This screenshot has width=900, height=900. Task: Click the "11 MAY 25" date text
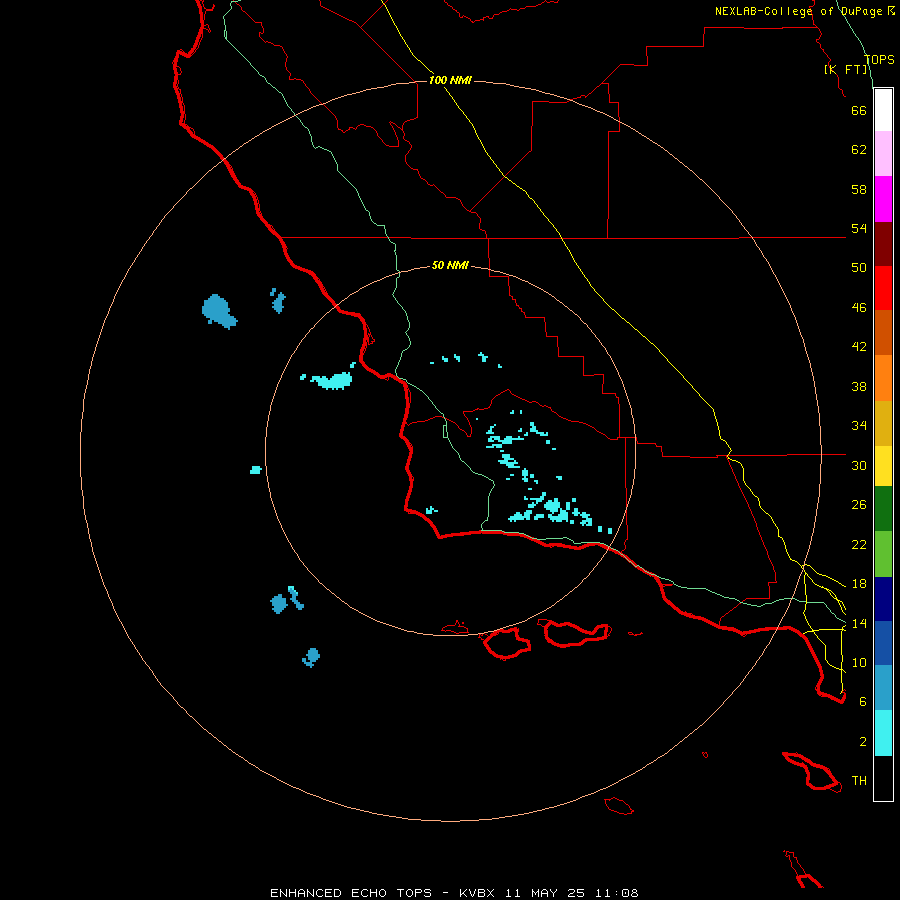tap(545, 893)
